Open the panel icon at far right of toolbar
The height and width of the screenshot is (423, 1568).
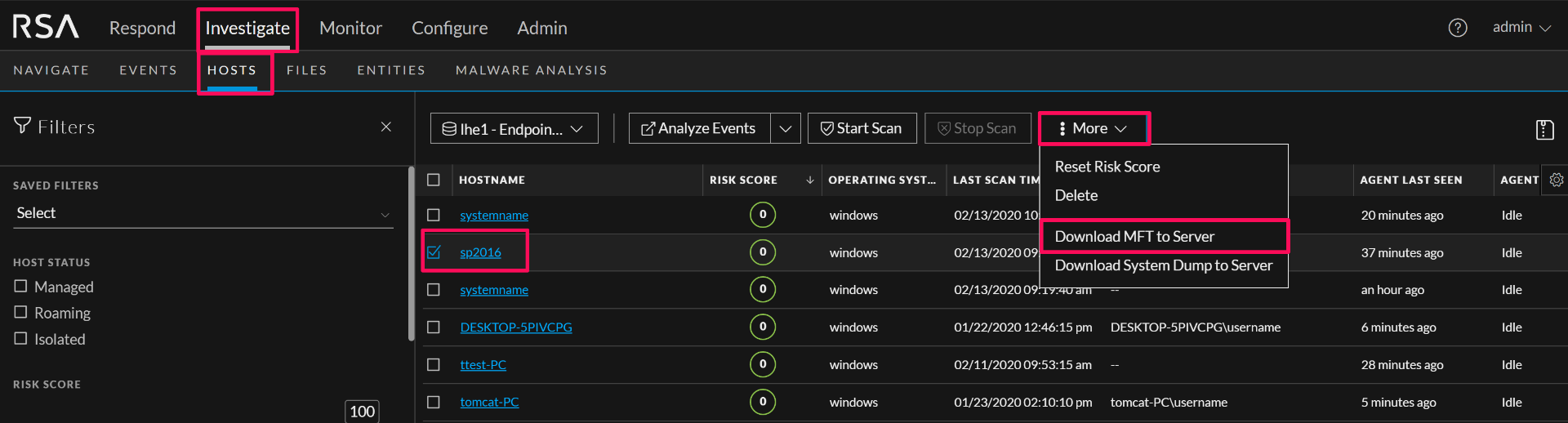(x=1544, y=129)
